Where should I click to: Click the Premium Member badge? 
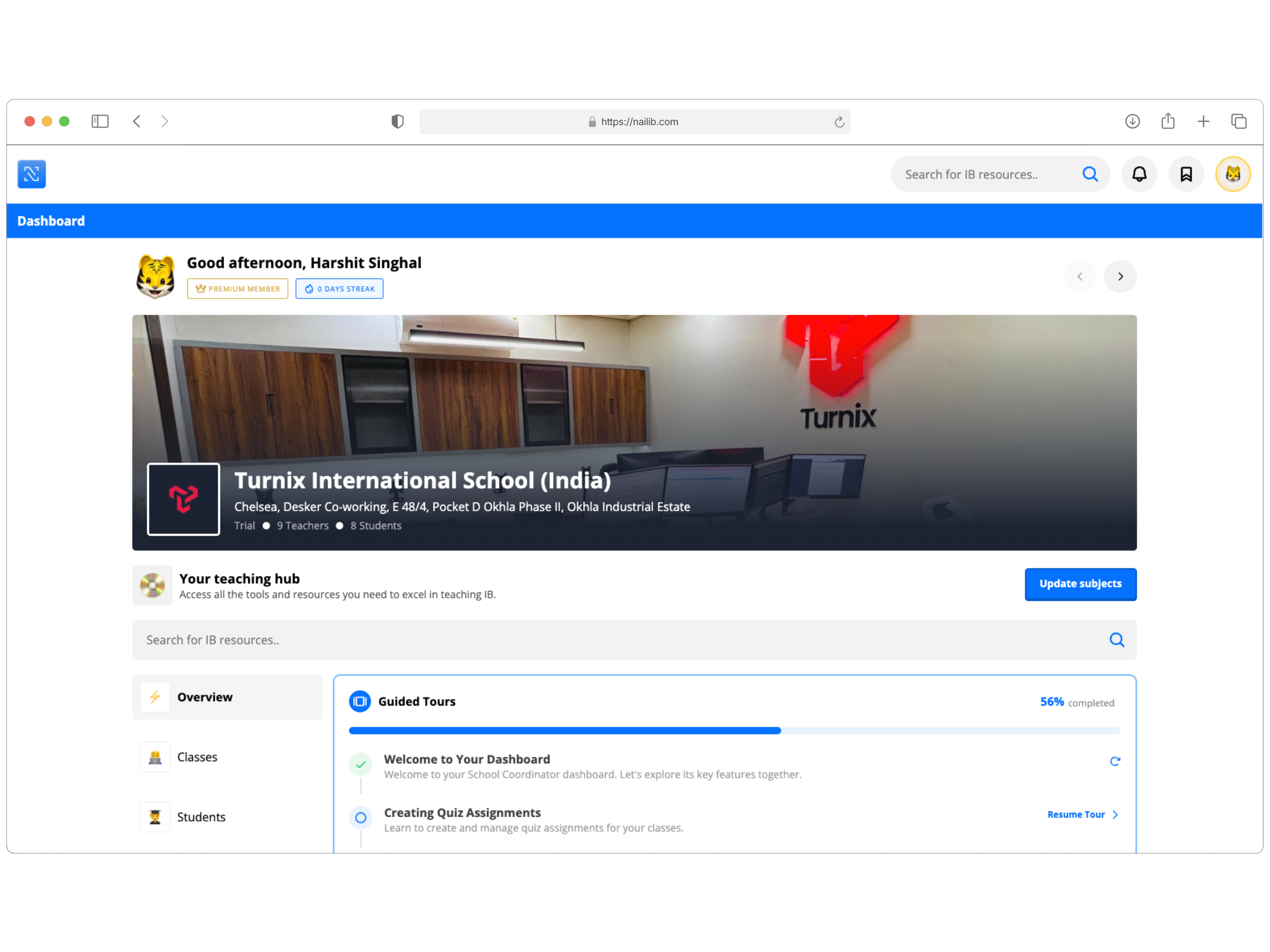pyautogui.click(x=238, y=289)
